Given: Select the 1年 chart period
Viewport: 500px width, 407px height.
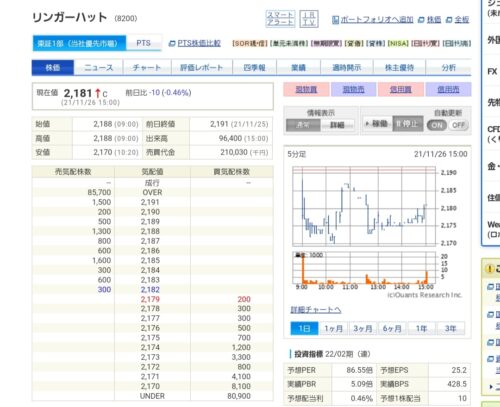Looking at the screenshot, I should 421,329.
